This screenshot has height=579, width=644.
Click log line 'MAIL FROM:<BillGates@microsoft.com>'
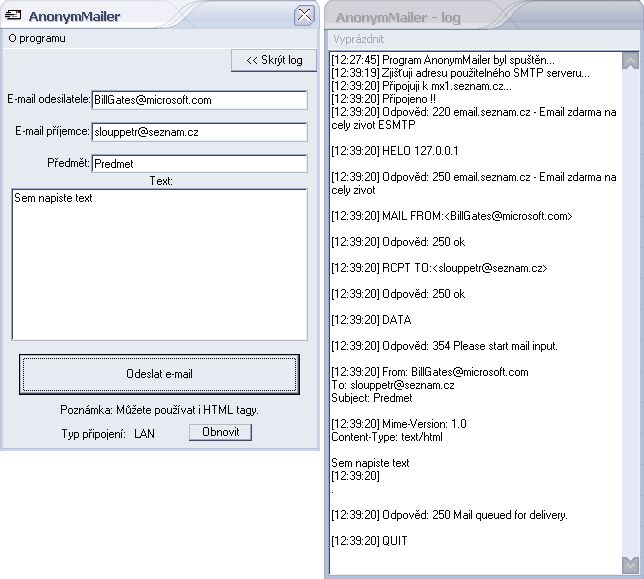(452, 216)
